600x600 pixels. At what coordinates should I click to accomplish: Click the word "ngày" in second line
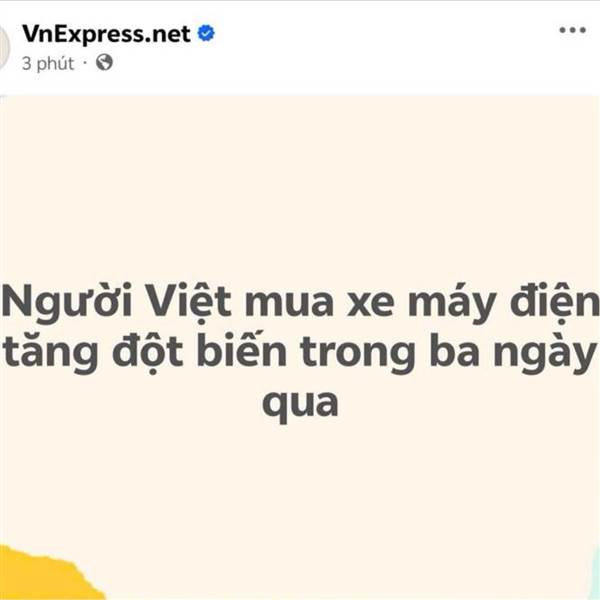click(x=545, y=354)
